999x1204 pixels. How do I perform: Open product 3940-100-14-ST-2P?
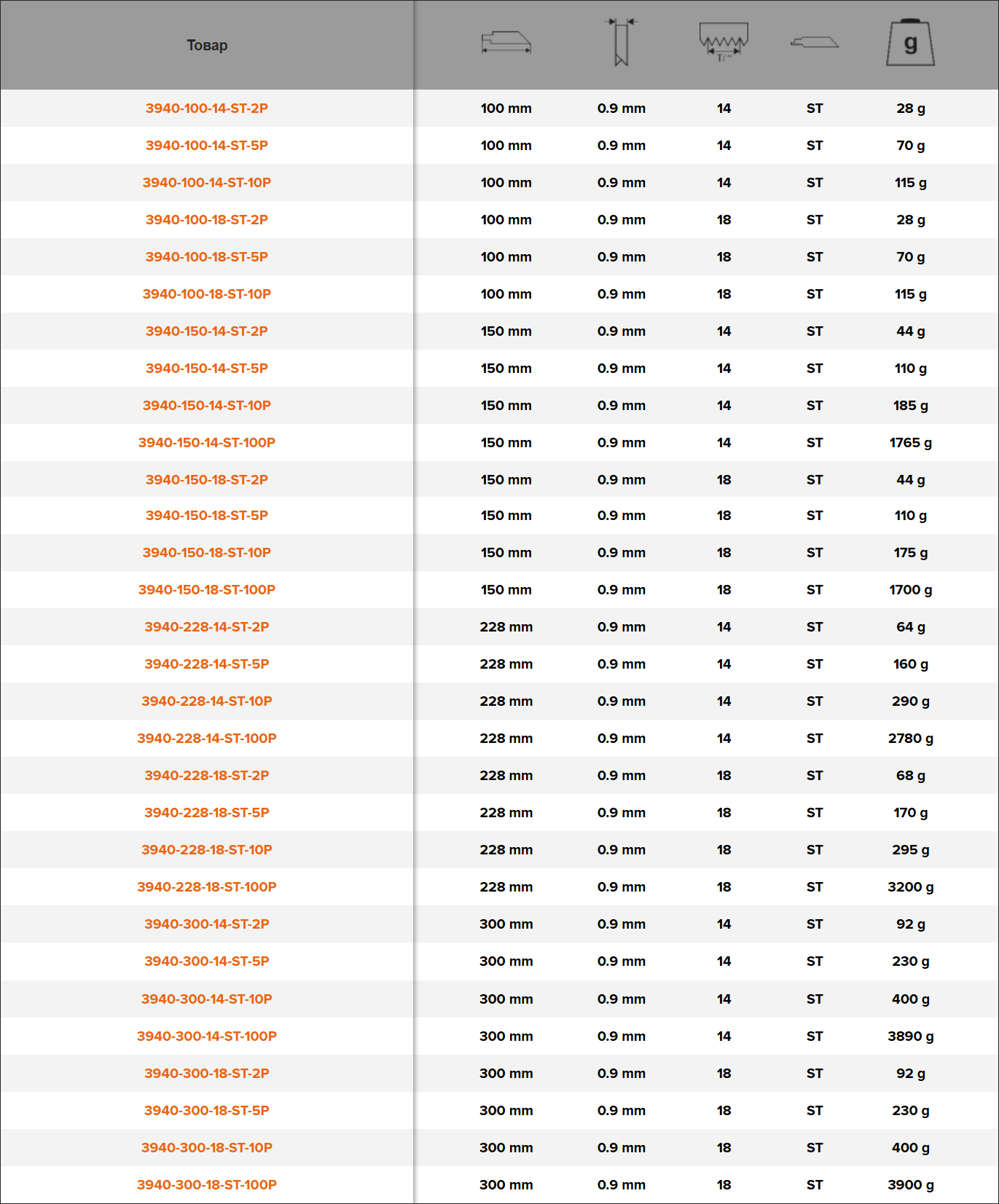point(207,109)
